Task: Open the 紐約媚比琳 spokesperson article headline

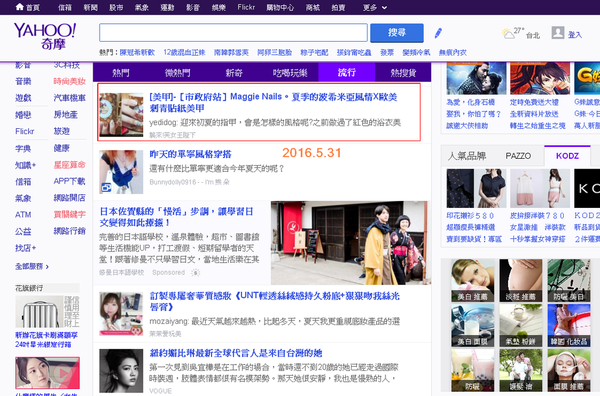Action: click(236, 353)
